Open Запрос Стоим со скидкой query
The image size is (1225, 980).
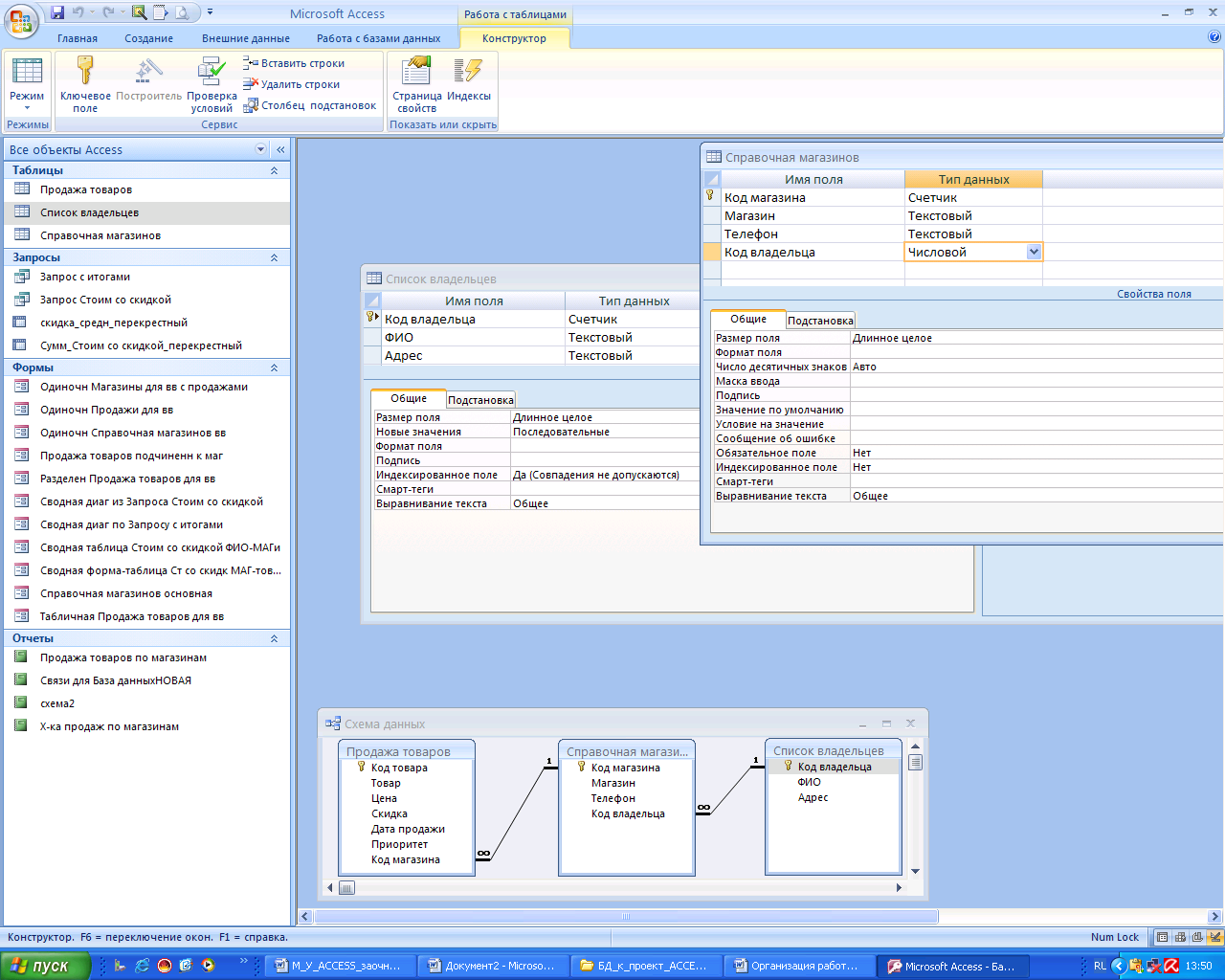click(146, 300)
